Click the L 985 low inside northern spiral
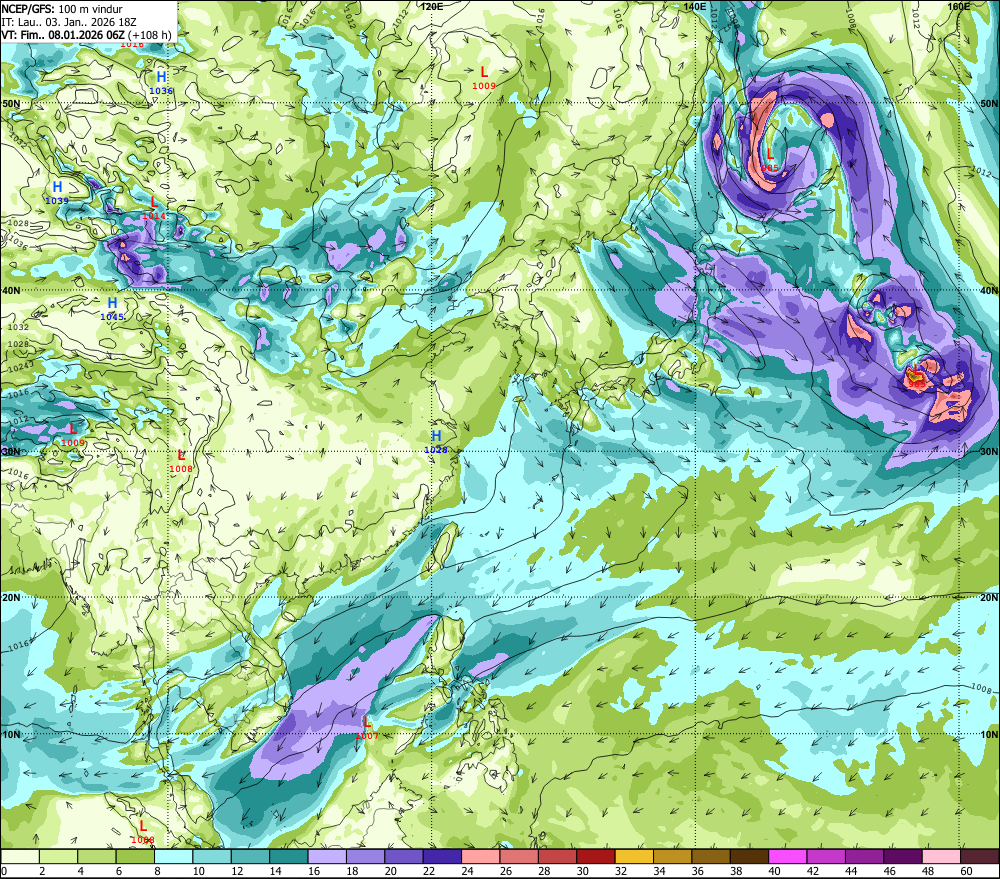The image size is (1000, 879). point(770,159)
